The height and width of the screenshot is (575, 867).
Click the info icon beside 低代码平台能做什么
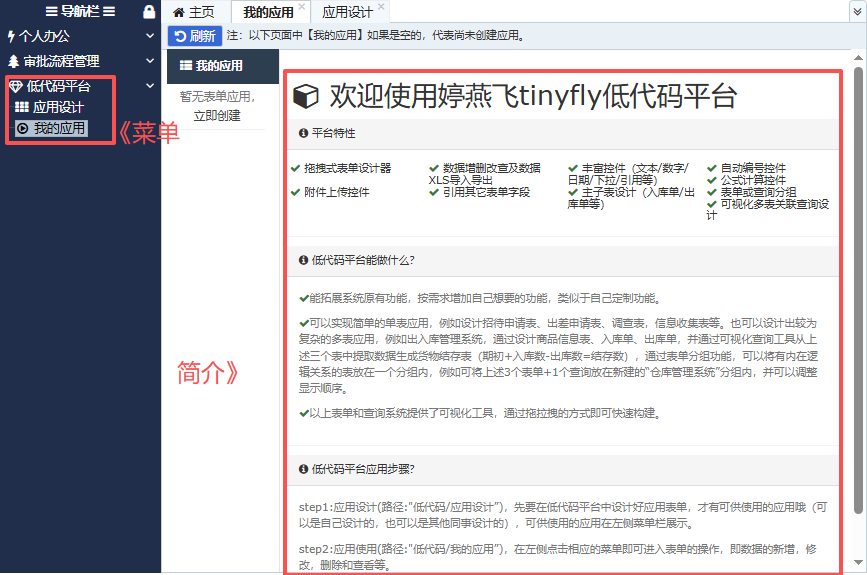coord(303,260)
